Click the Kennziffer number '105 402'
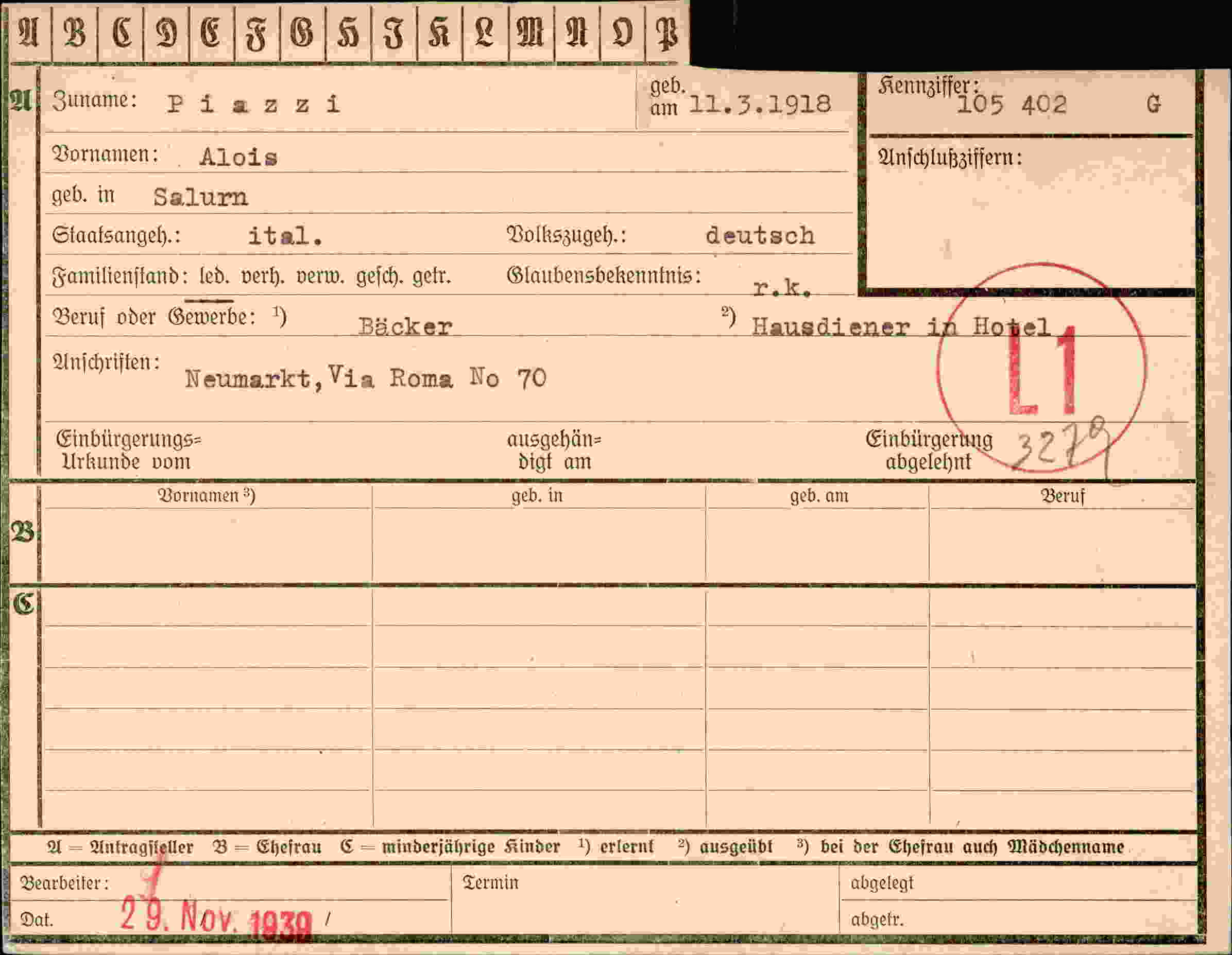This screenshot has width=1232, height=955. point(1012,105)
